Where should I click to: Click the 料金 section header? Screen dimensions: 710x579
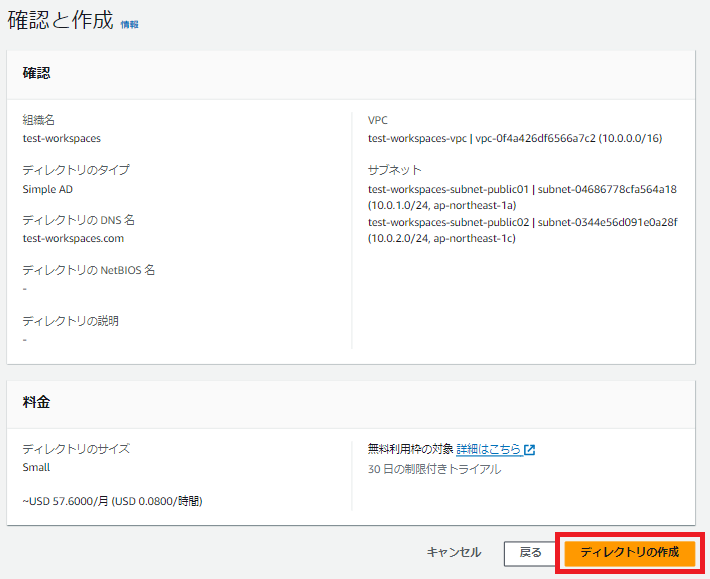36,402
